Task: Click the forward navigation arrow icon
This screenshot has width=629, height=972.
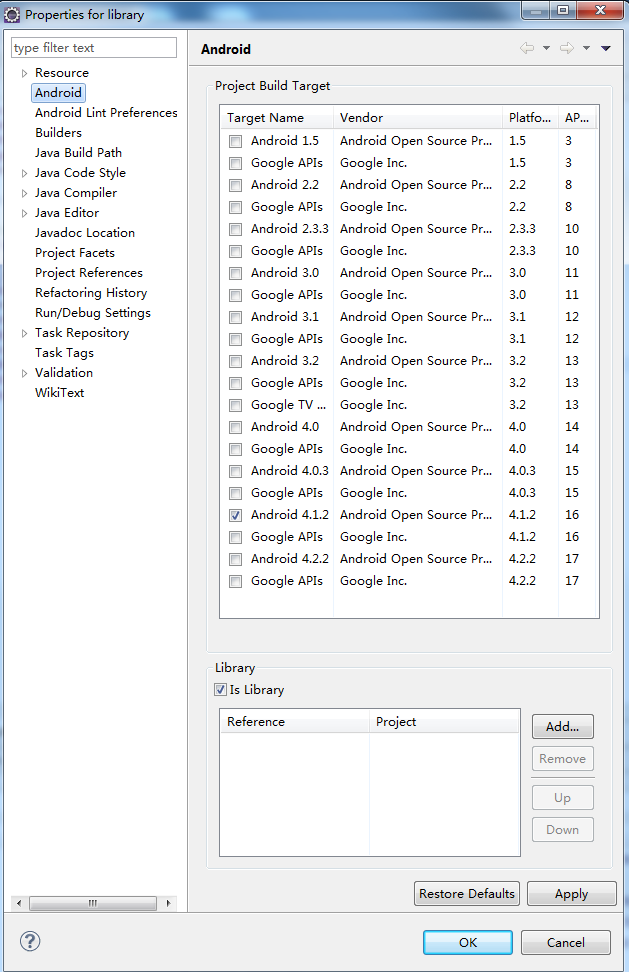Action: (x=566, y=48)
